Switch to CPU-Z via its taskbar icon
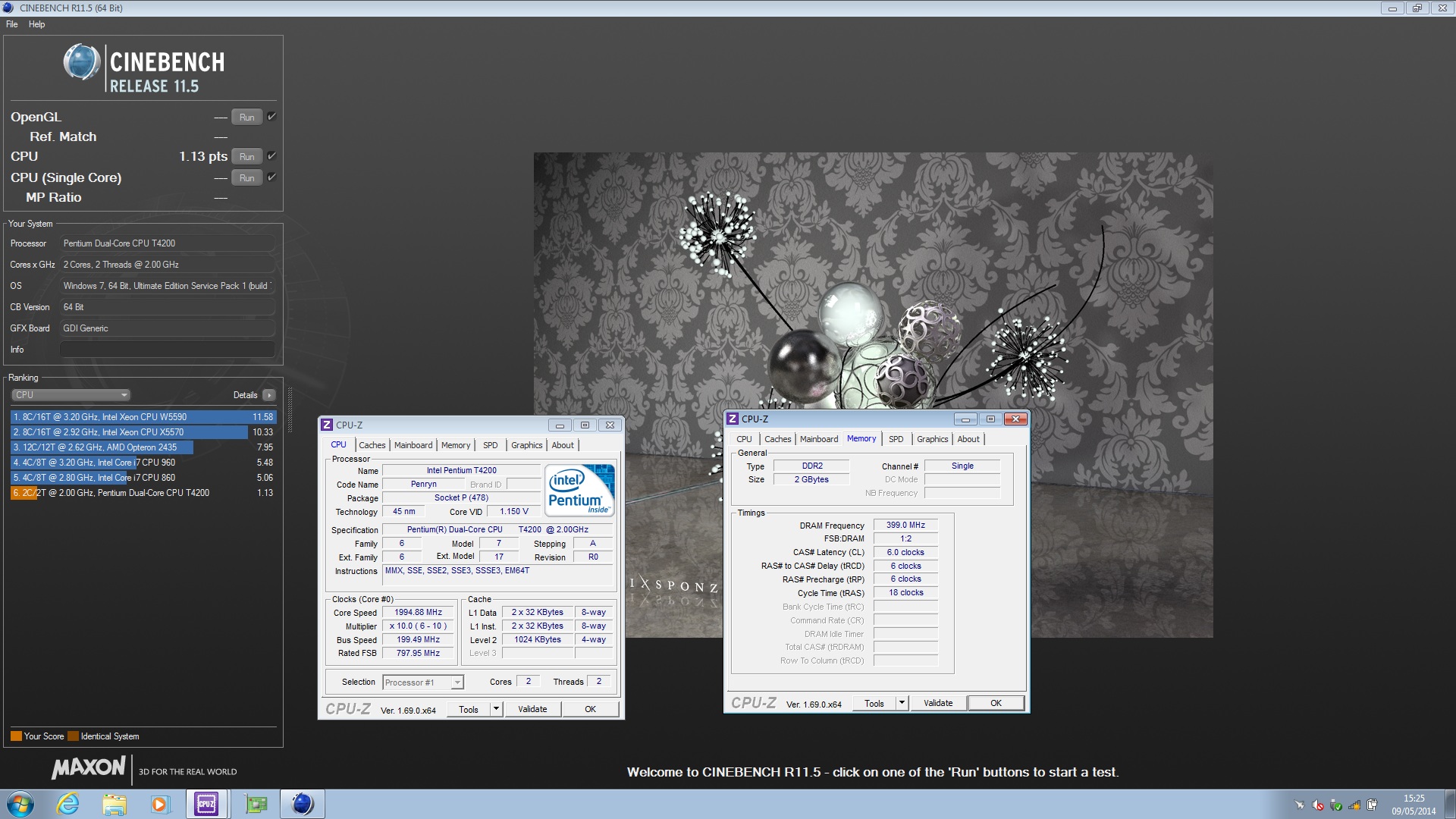 click(206, 804)
